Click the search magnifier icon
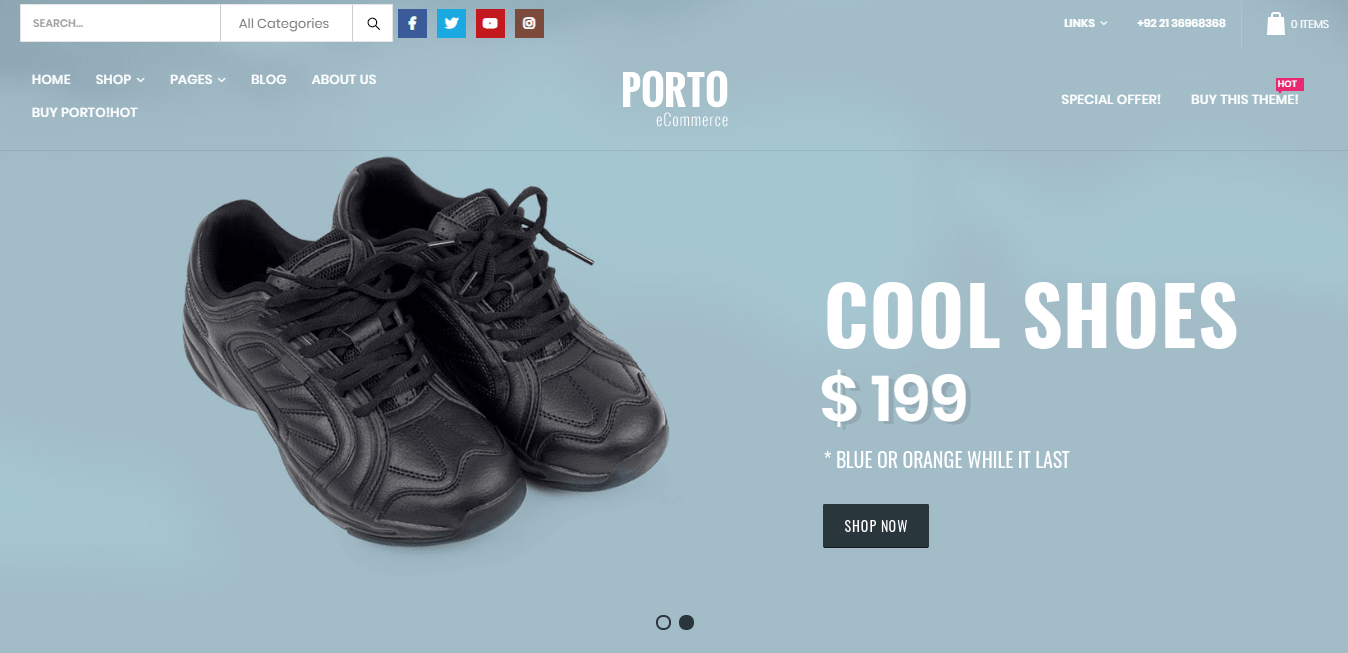This screenshot has height=653, width=1348. tap(373, 23)
